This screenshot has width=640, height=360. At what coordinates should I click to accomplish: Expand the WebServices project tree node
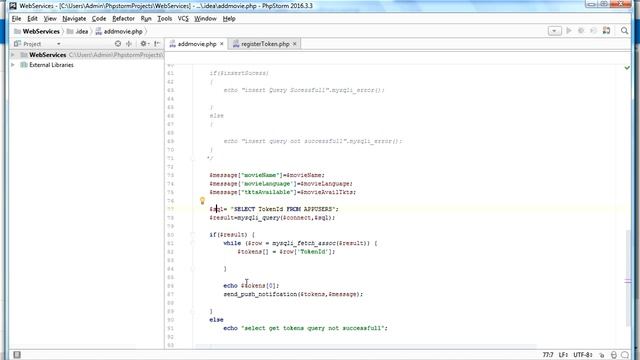pyautogui.click(x=13, y=55)
